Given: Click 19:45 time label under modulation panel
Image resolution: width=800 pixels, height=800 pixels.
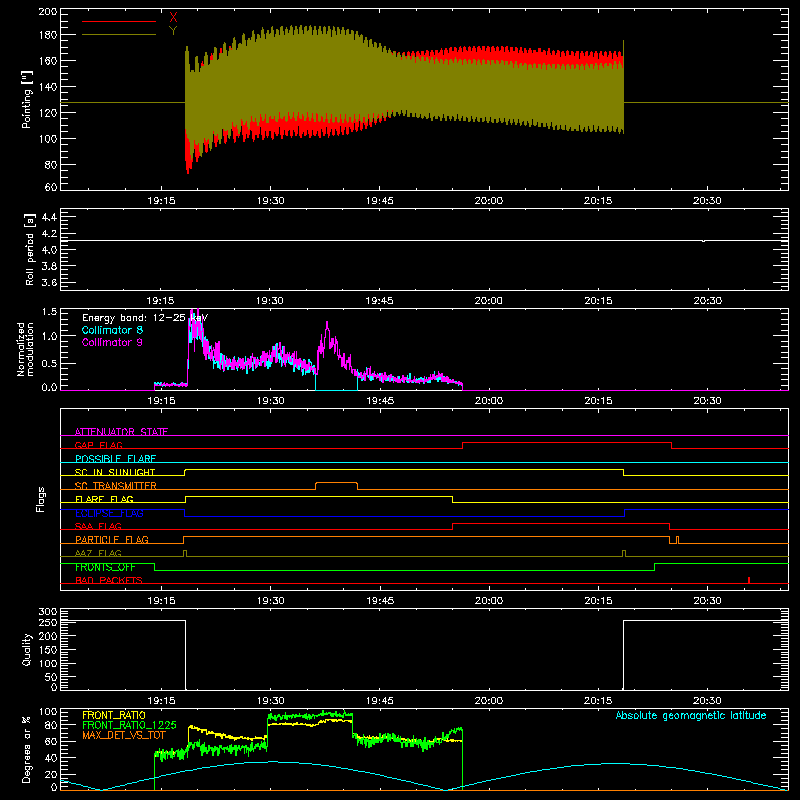Looking at the screenshot, I should coord(380,401).
